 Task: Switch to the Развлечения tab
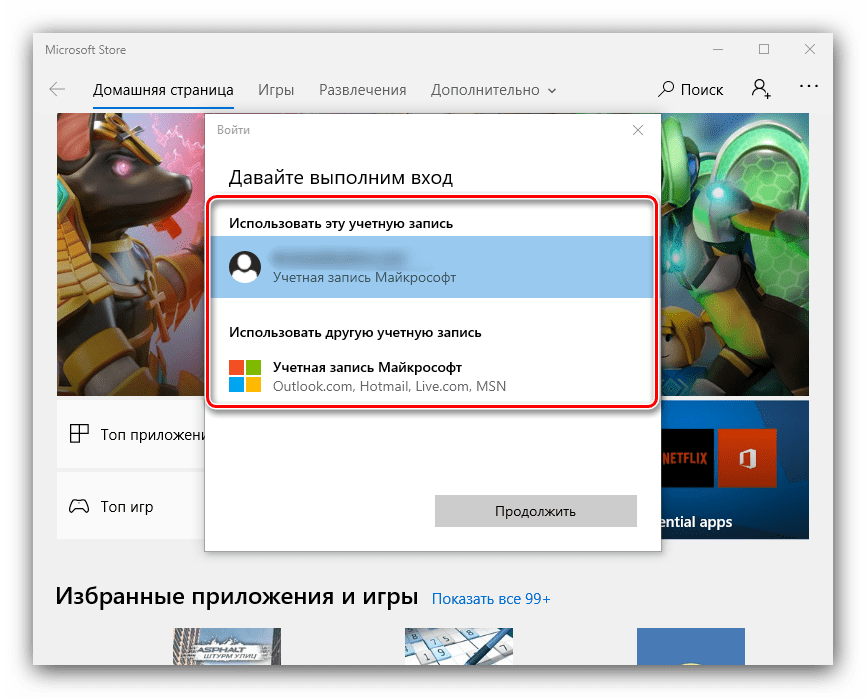362,89
